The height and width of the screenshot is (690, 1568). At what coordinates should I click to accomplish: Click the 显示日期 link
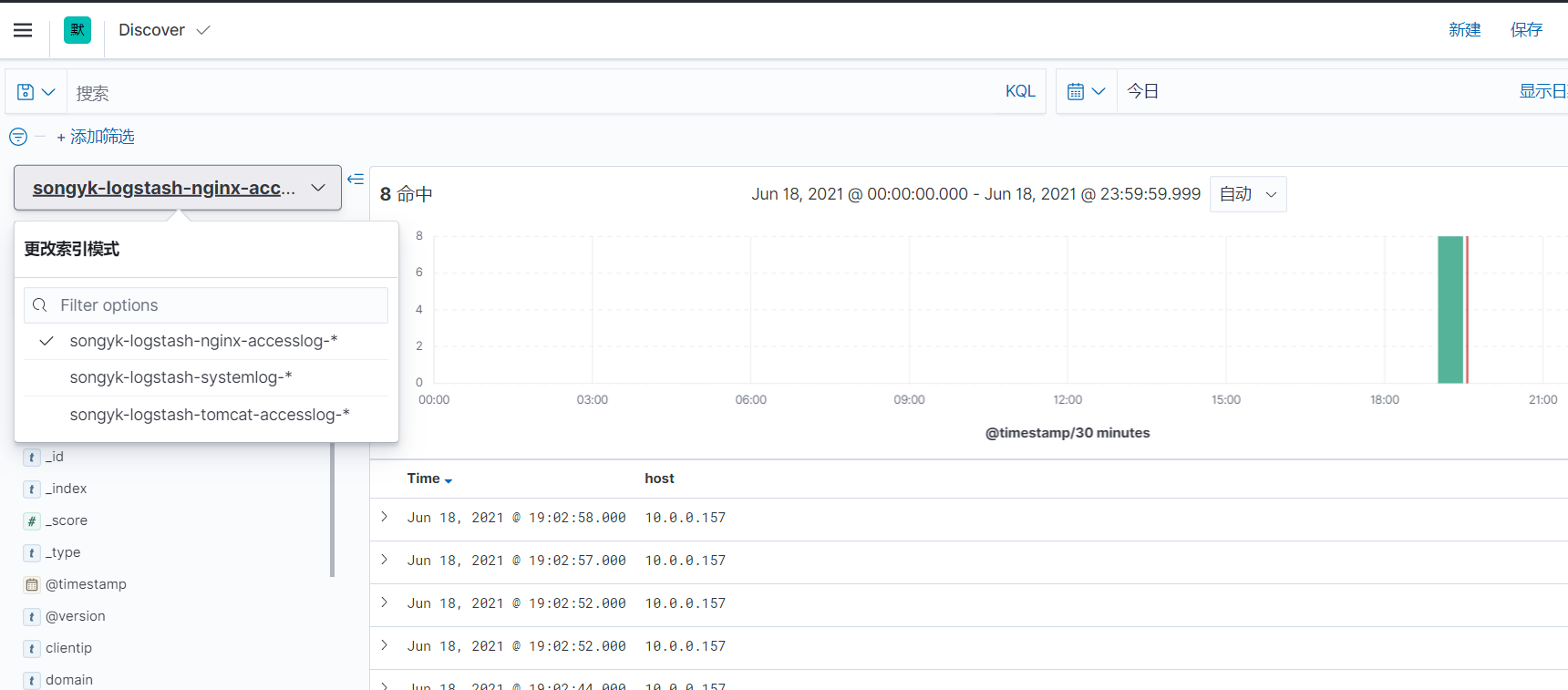tap(1542, 91)
